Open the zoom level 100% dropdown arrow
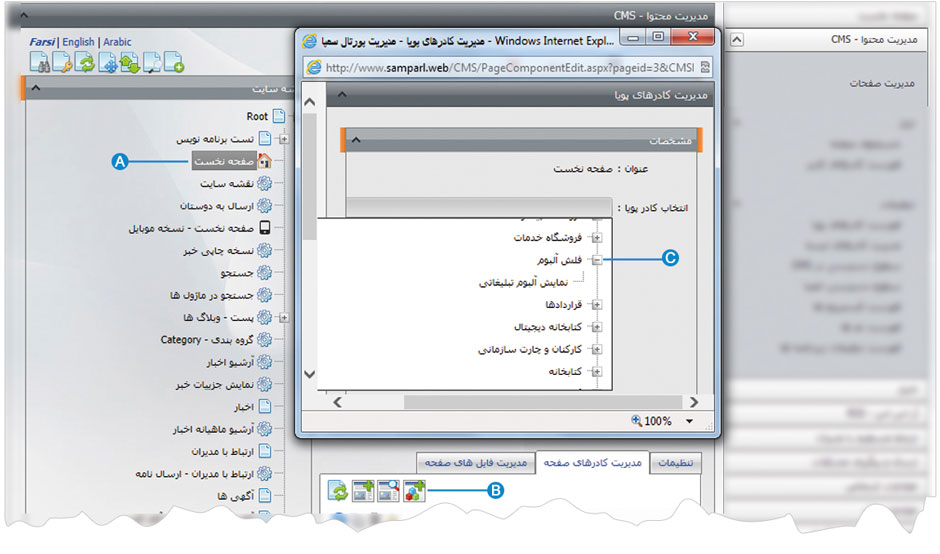 689,422
